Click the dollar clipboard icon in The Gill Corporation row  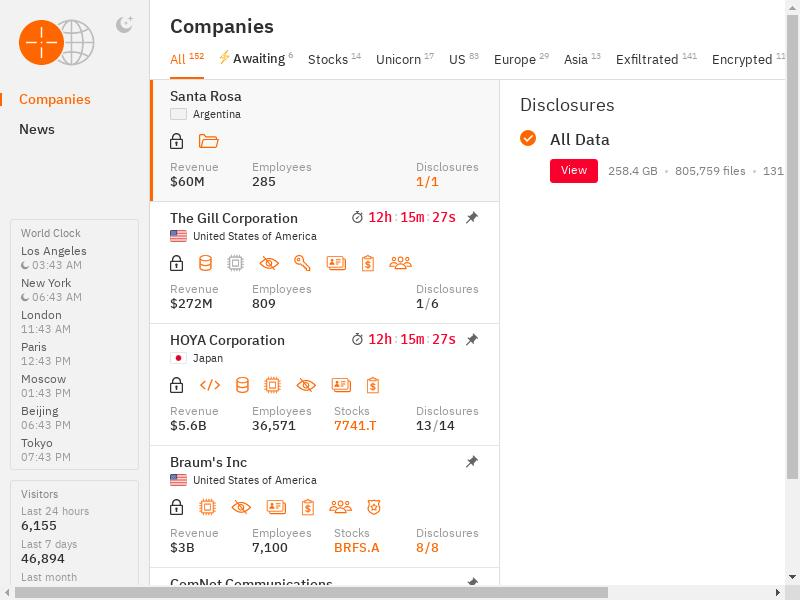click(x=368, y=263)
